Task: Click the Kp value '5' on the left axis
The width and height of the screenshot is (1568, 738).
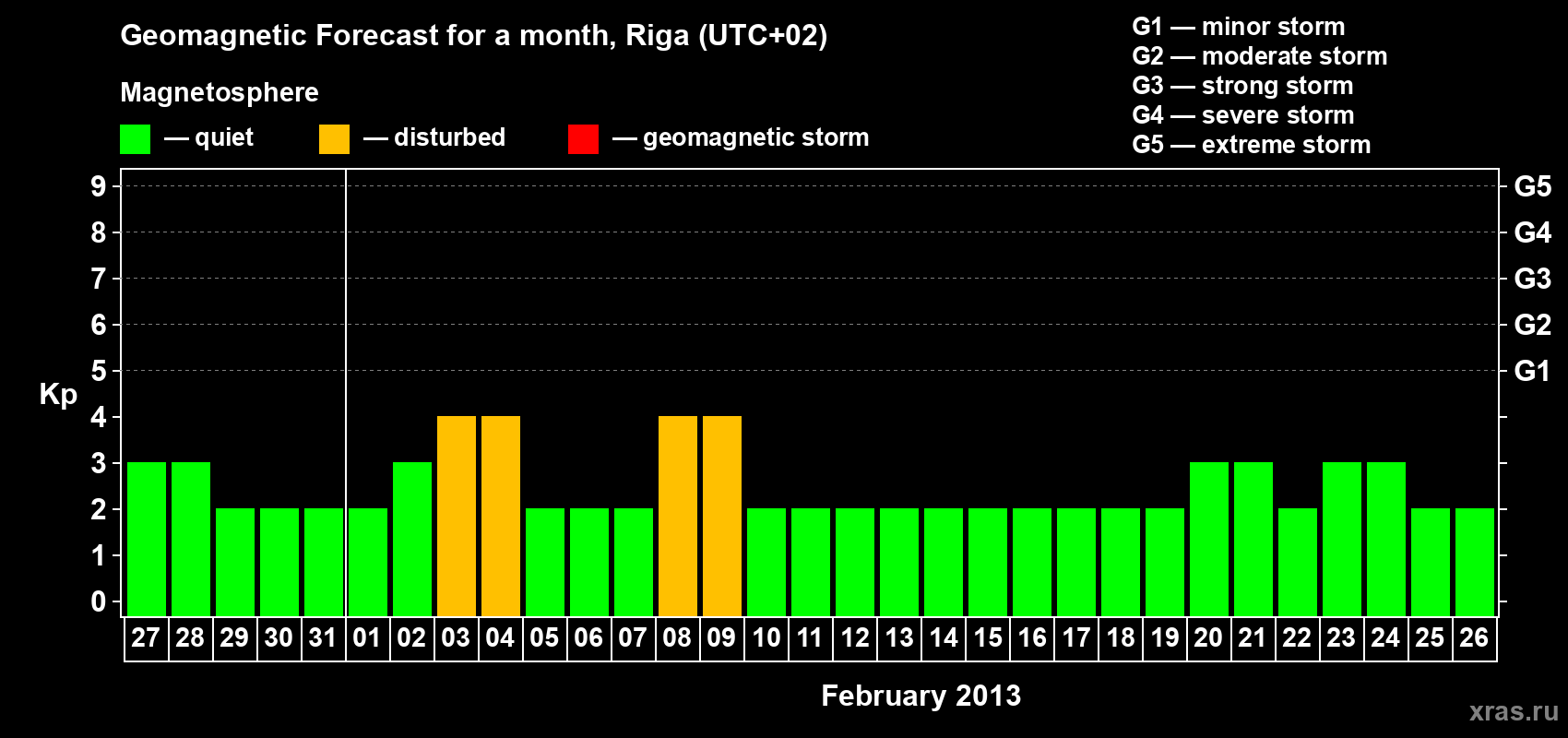Action: [x=99, y=371]
